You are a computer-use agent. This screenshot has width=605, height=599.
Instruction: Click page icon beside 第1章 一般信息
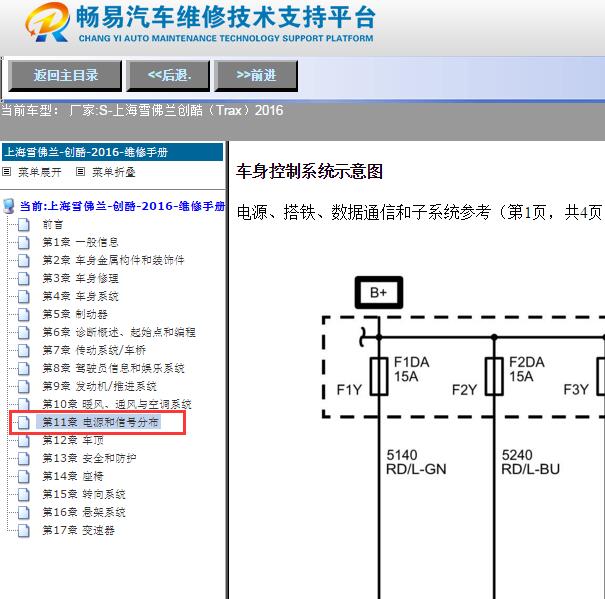click(x=24, y=242)
